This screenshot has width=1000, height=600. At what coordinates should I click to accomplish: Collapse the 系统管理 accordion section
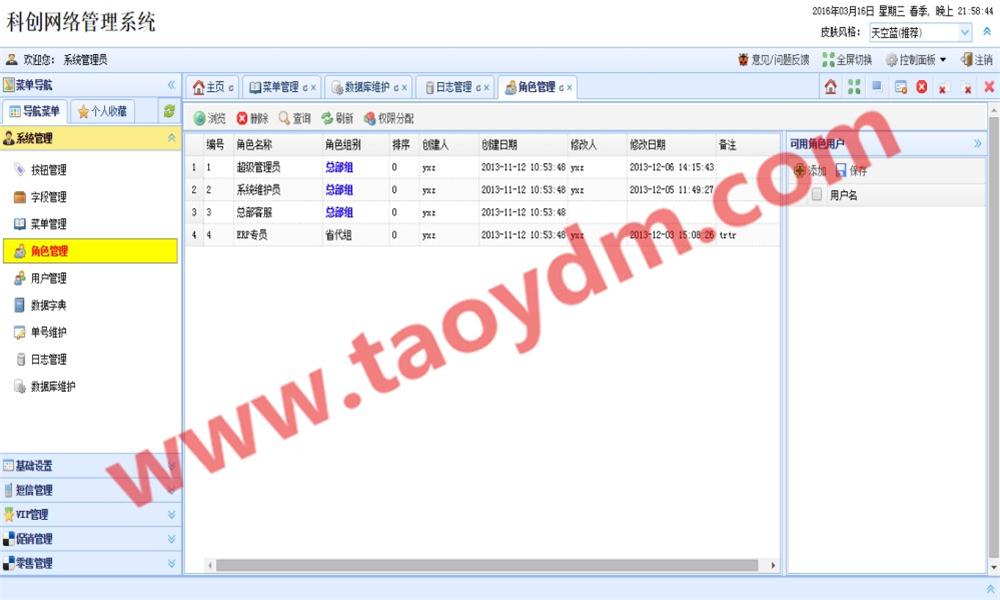[x=171, y=138]
